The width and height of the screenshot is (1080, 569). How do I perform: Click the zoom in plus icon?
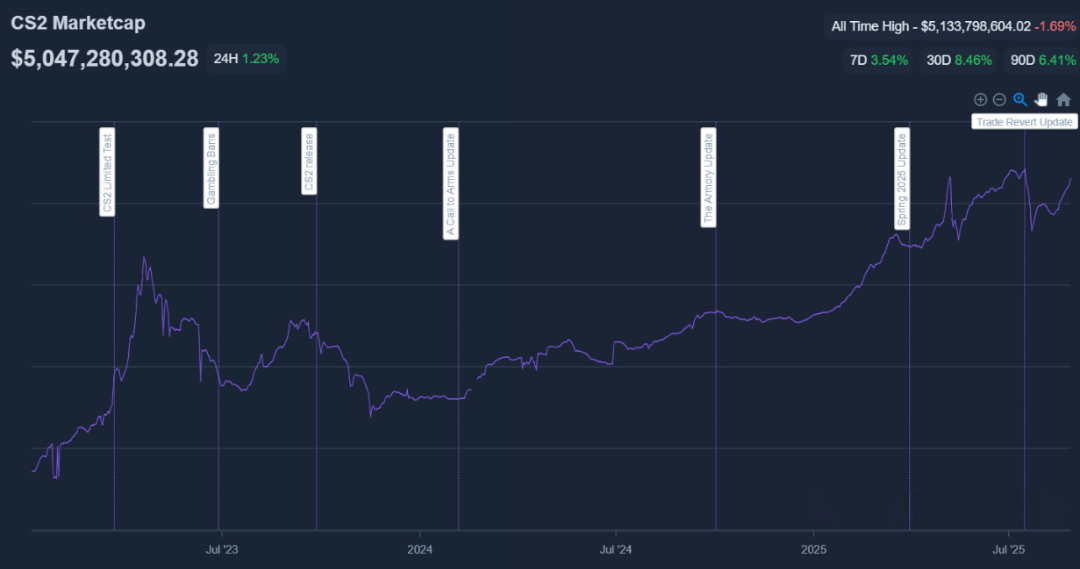coord(980,99)
